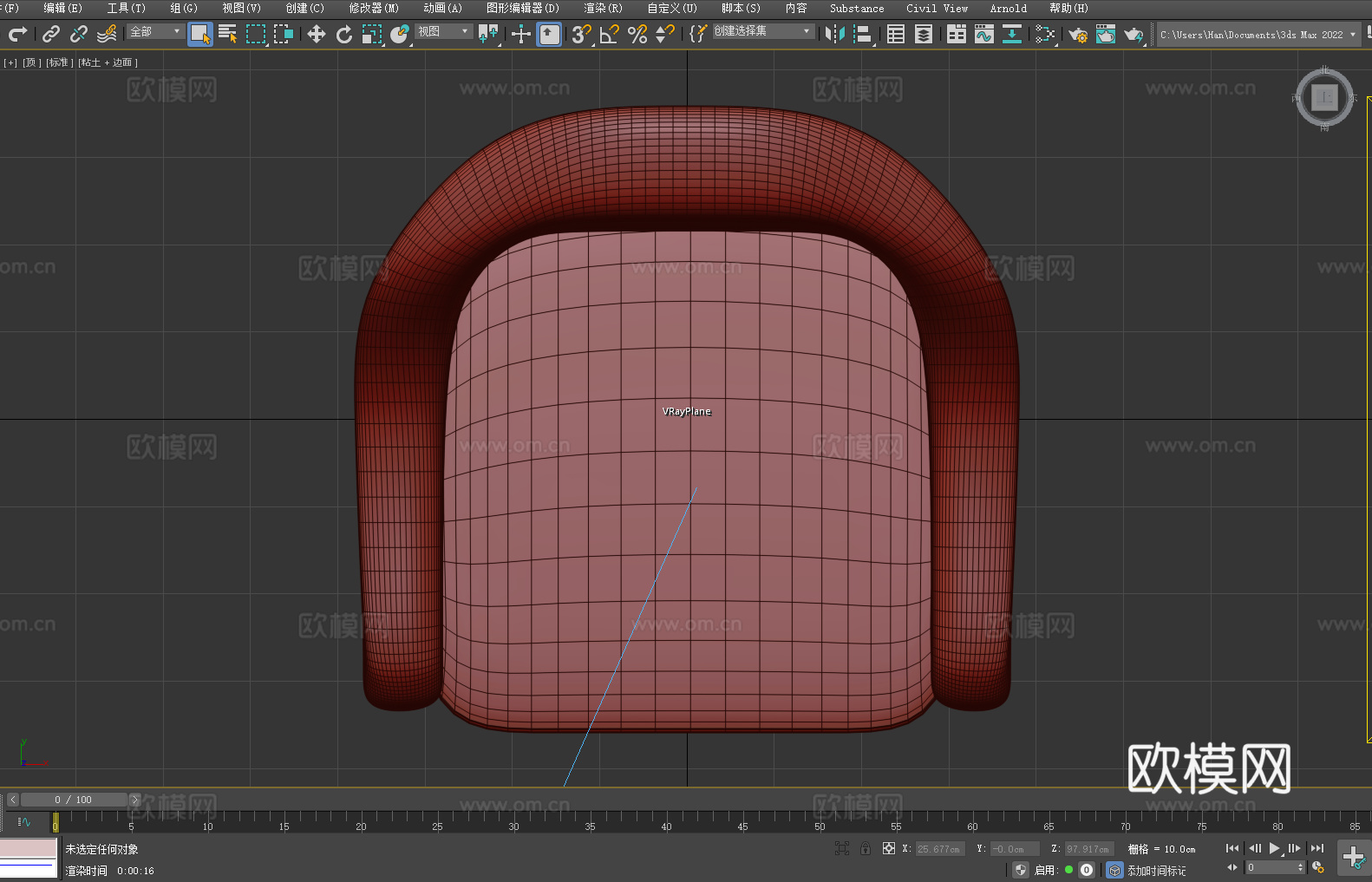Image resolution: width=1372 pixels, height=882 pixels.
Task: Open the project path dropdown
Action: pos(1258,35)
